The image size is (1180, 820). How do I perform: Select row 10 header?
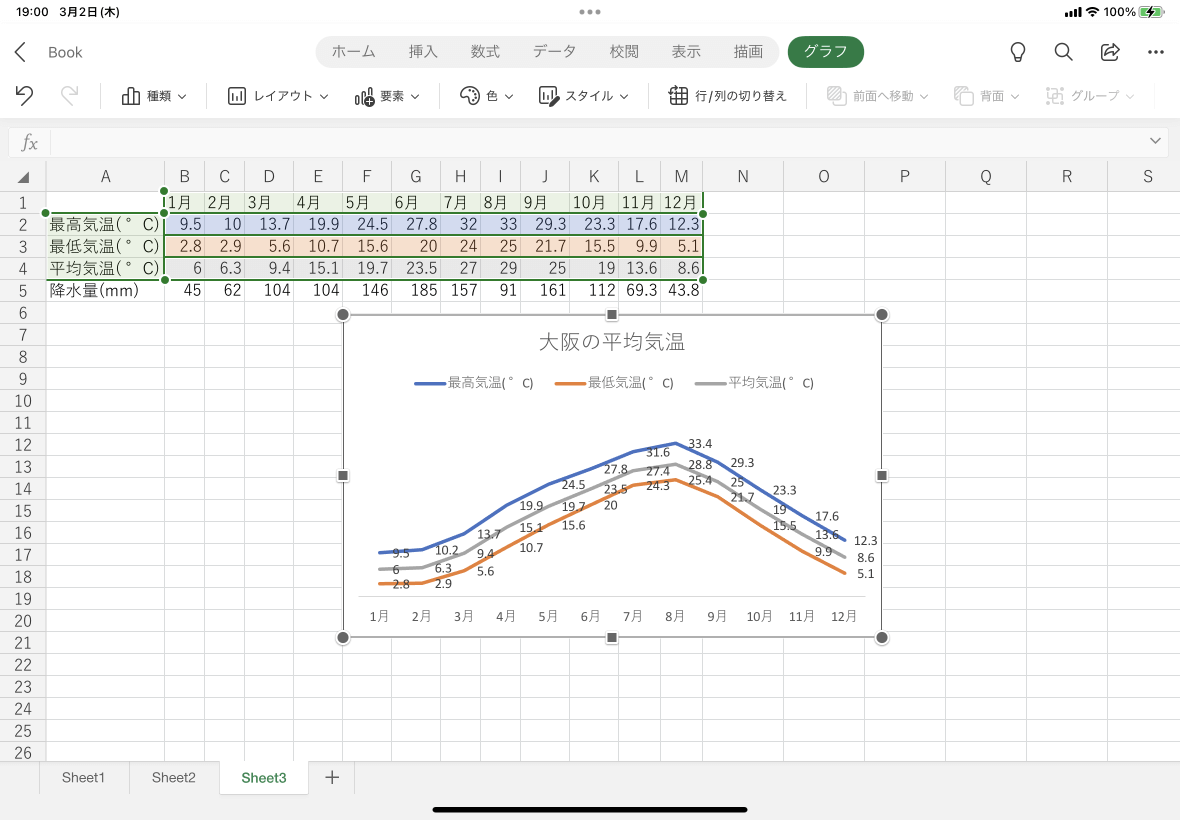pos(23,401)
